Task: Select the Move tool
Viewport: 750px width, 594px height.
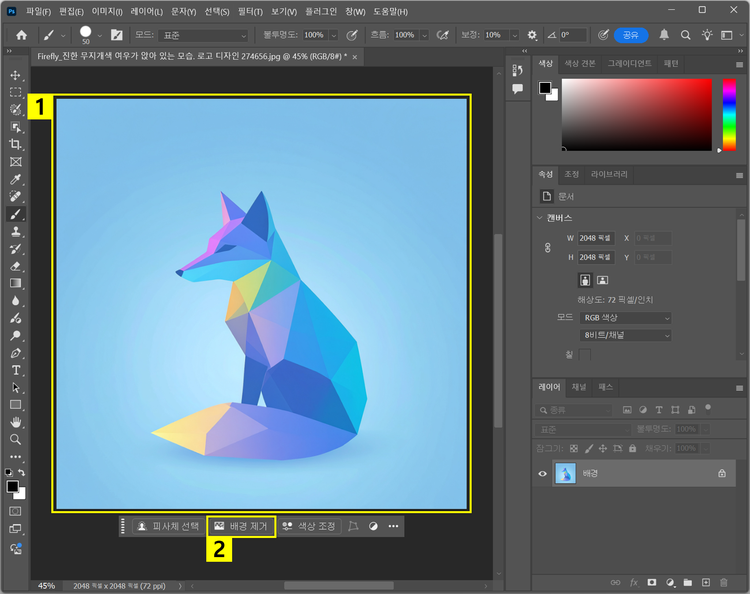Action: (15, 75)
